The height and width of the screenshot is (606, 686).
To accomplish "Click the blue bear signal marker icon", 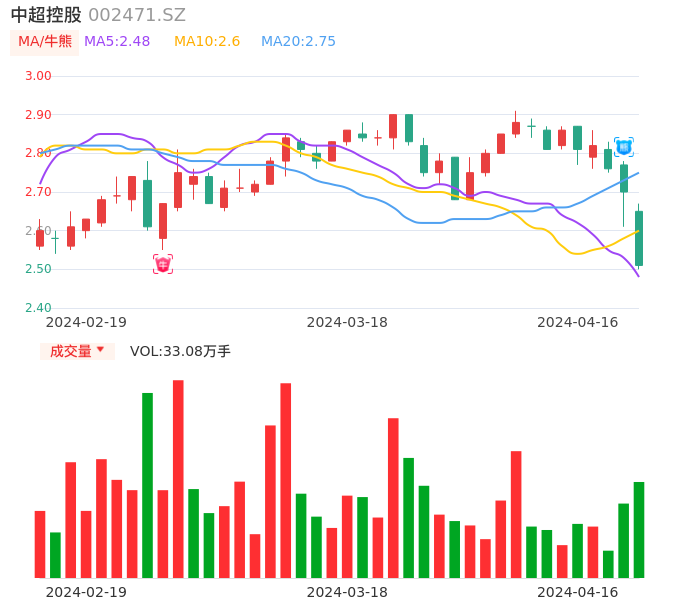I will click(x=623, y=147).
